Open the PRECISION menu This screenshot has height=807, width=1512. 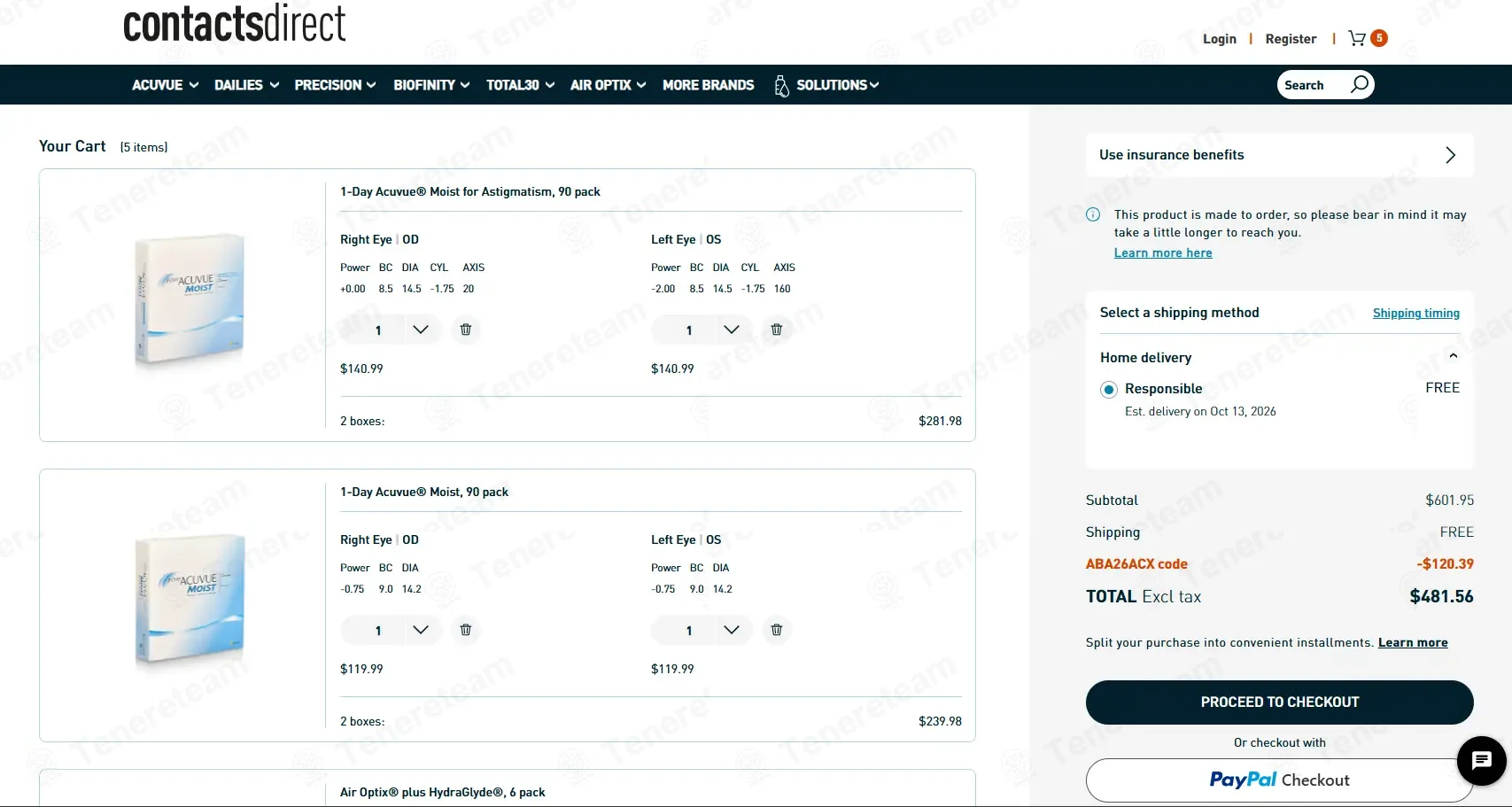336,85
